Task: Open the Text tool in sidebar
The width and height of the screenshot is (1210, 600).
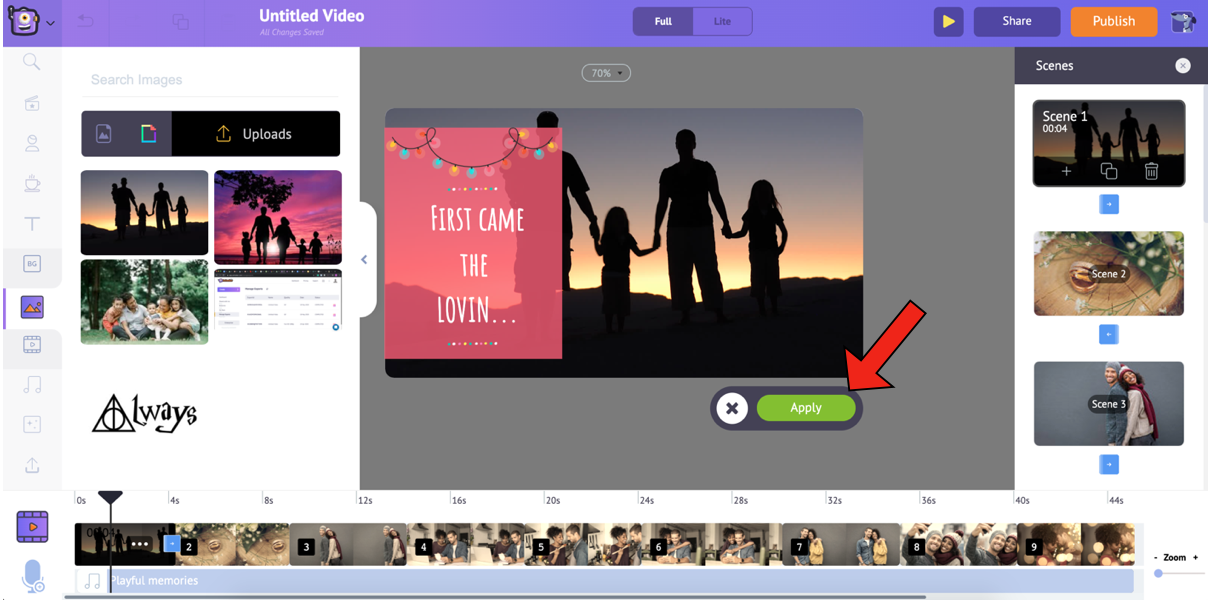Action: pyautogui.click(x=32, y=224)
